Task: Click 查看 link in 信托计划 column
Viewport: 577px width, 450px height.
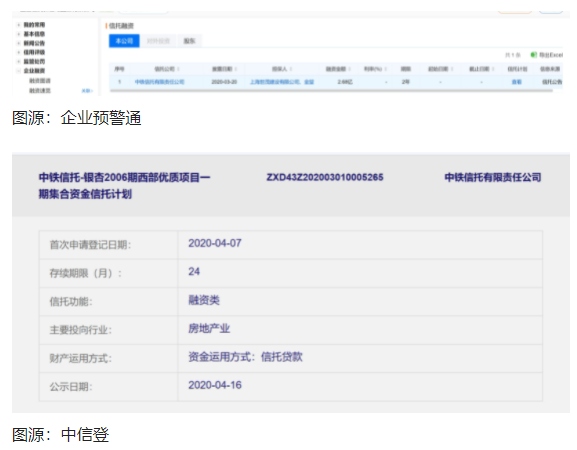Action: pos(517,82)
